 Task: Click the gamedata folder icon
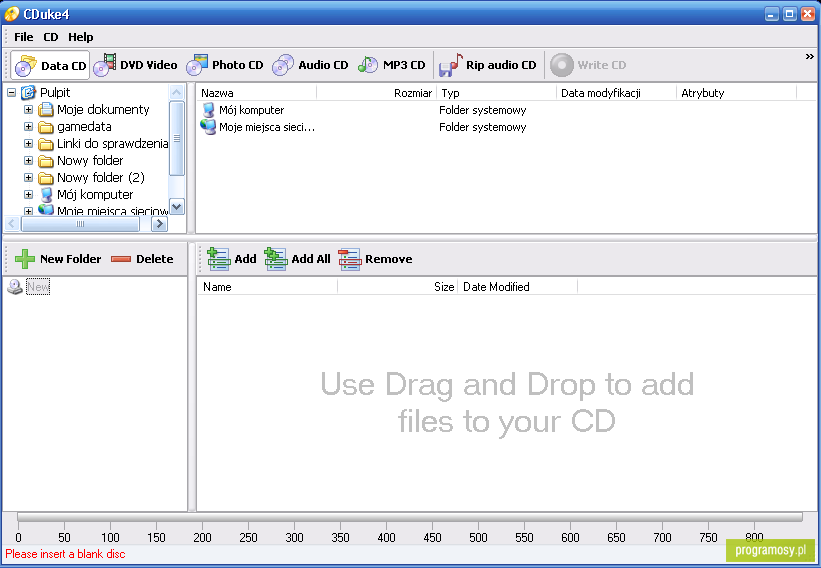pyautogui.click(x=46, y=127)
